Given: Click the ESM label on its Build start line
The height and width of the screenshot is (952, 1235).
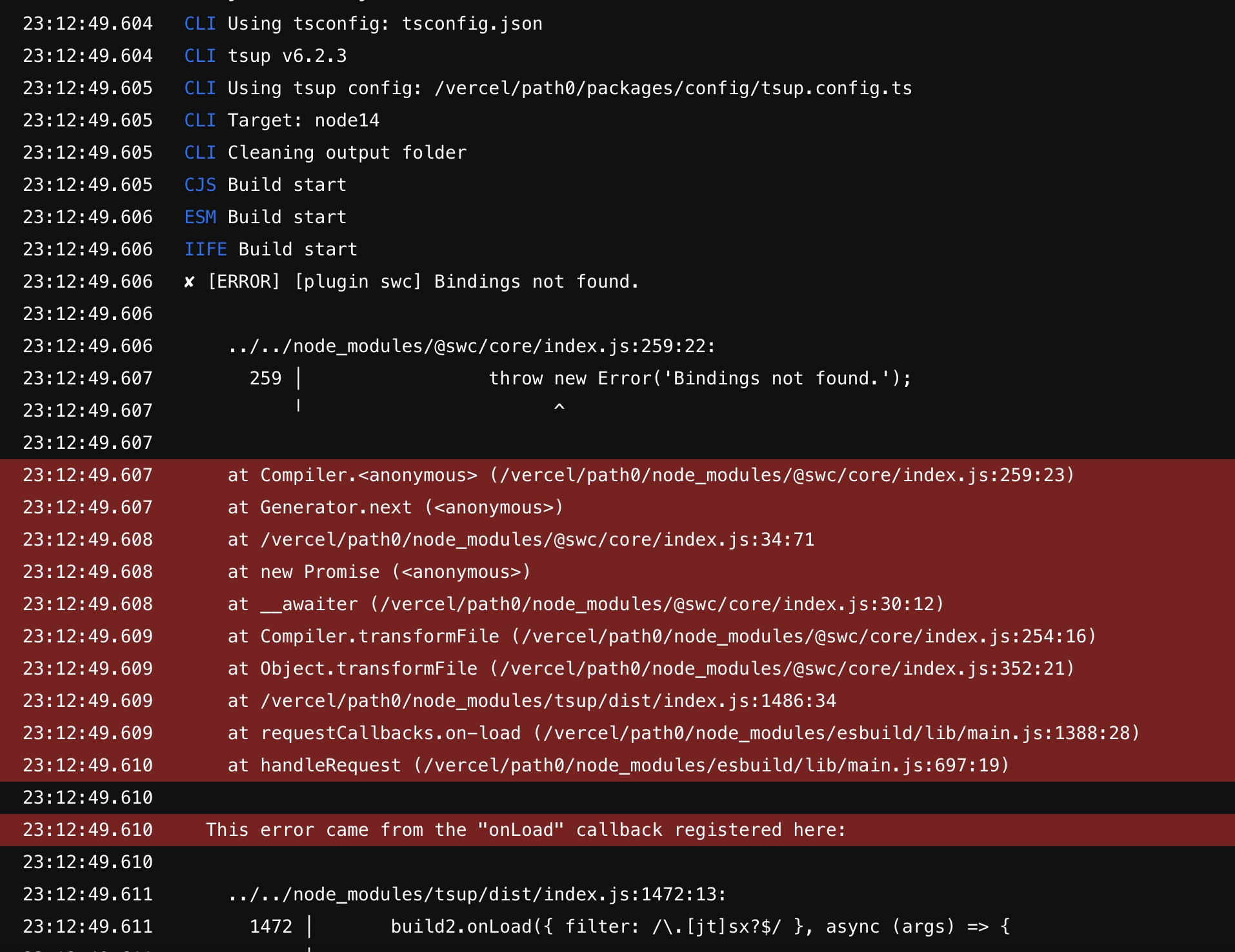Looking at the screenshot, I should [201, 217].
